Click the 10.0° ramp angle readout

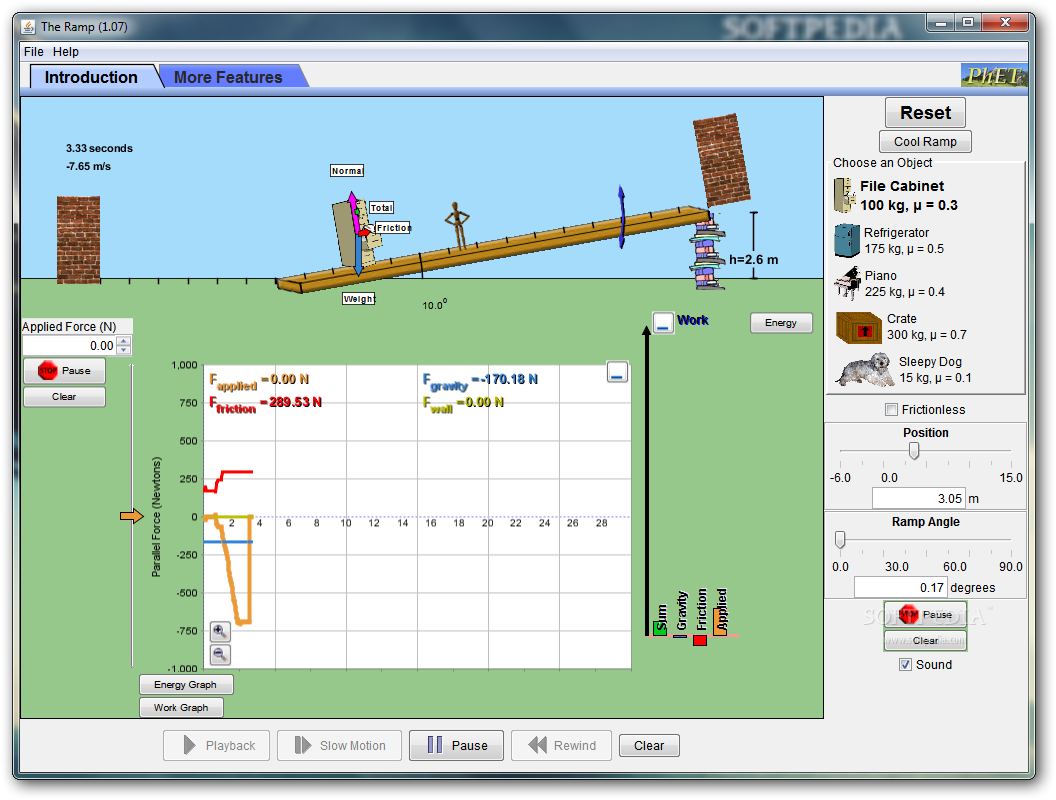434,304
